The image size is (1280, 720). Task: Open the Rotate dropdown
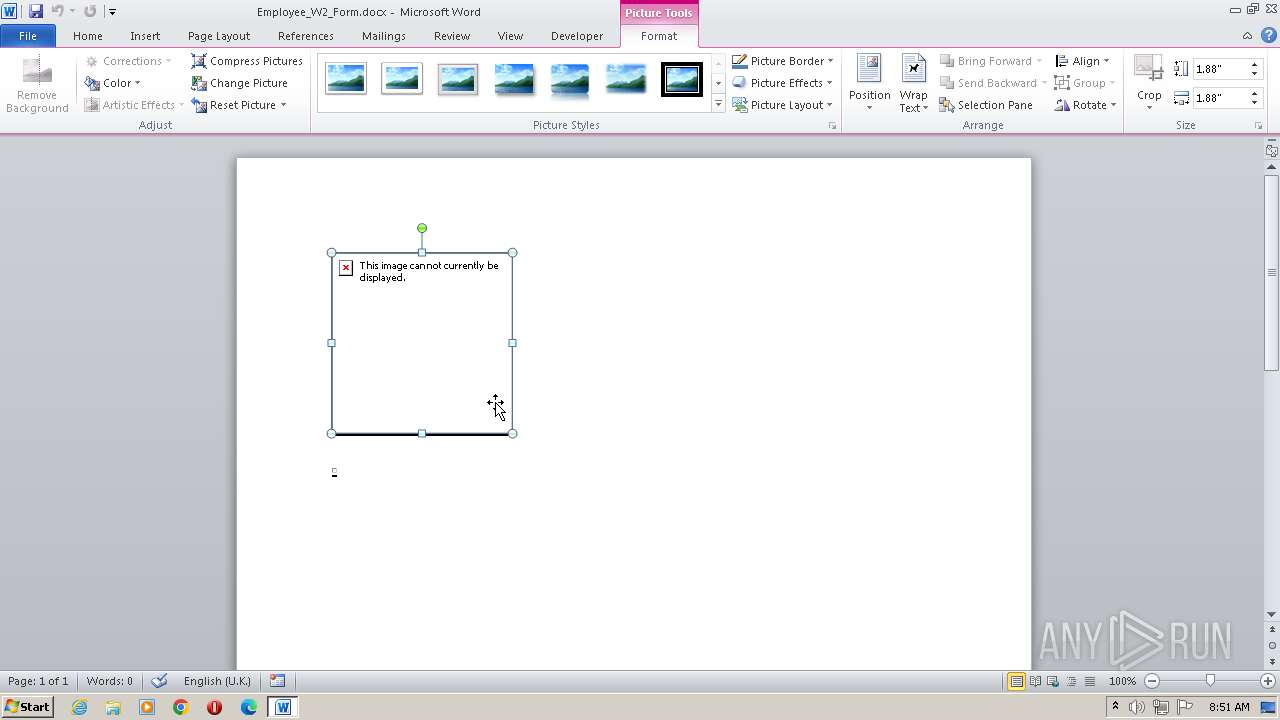tap(1085, 105)
